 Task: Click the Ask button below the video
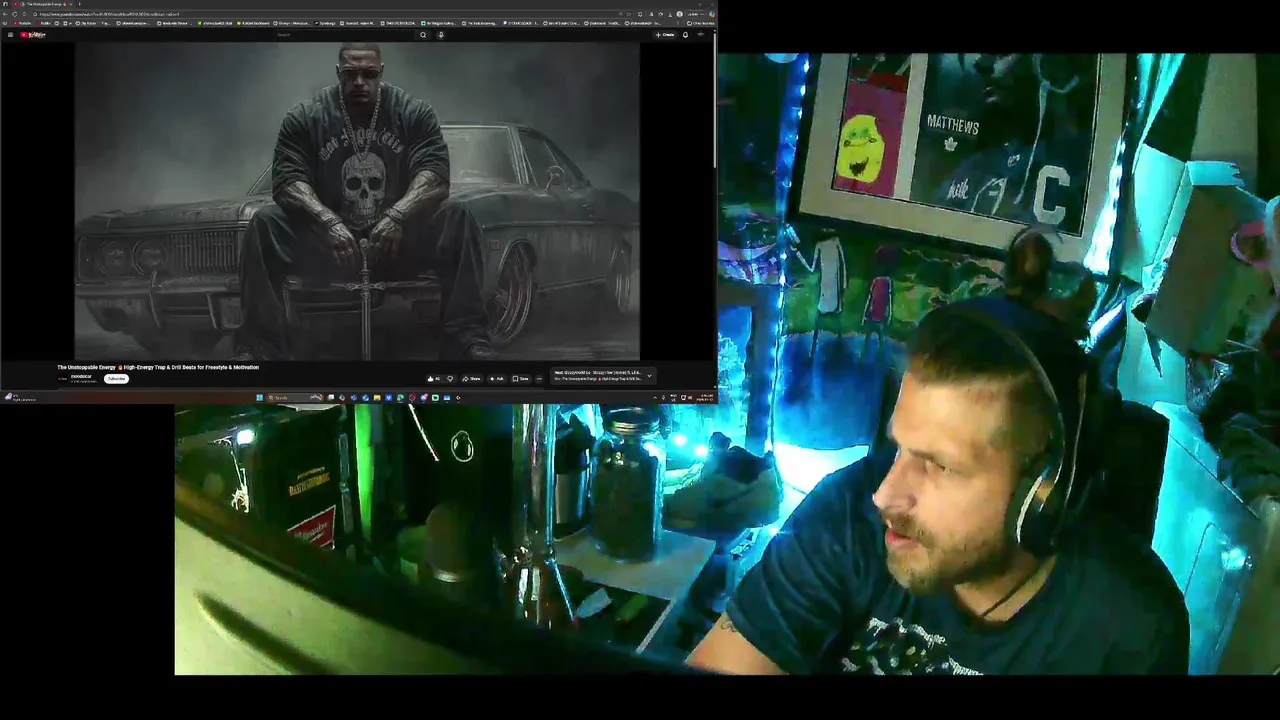coord(496,379)
